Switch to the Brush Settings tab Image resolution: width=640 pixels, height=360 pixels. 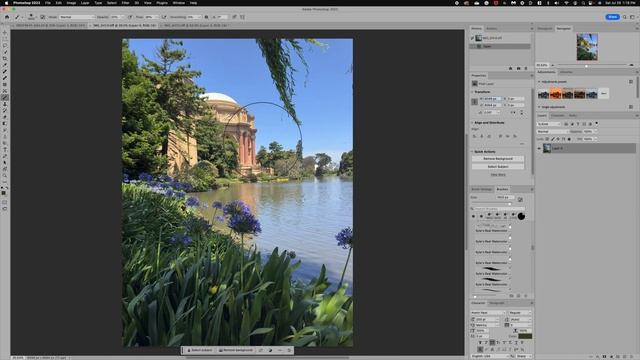(x=482, y=189)
